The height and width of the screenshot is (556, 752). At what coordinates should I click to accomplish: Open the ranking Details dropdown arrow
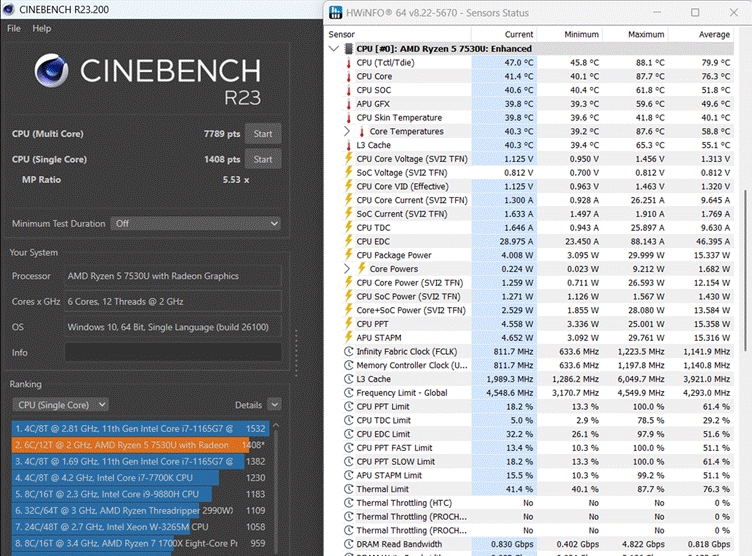pos(274,405)
